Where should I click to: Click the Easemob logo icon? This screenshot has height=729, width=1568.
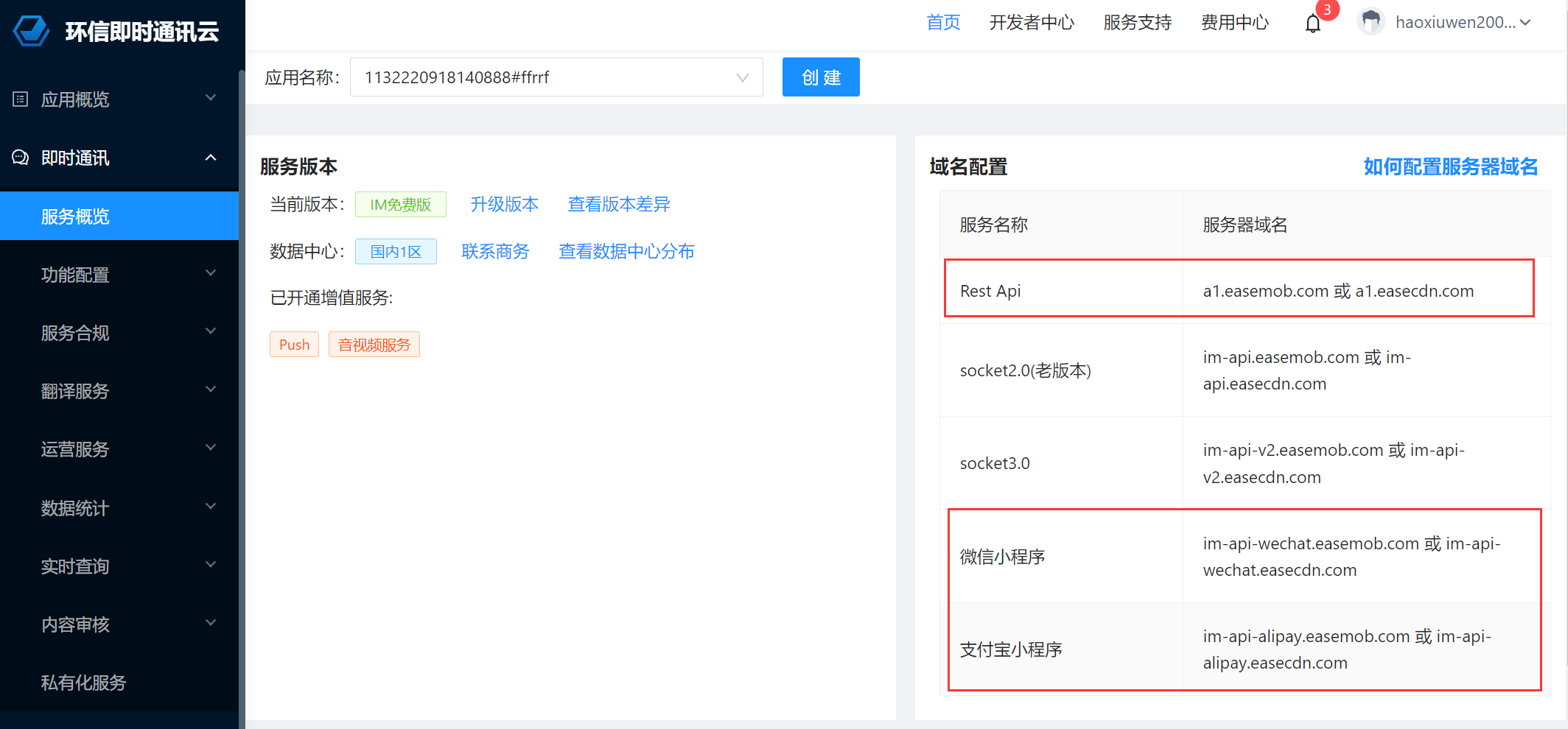(31, 31)
